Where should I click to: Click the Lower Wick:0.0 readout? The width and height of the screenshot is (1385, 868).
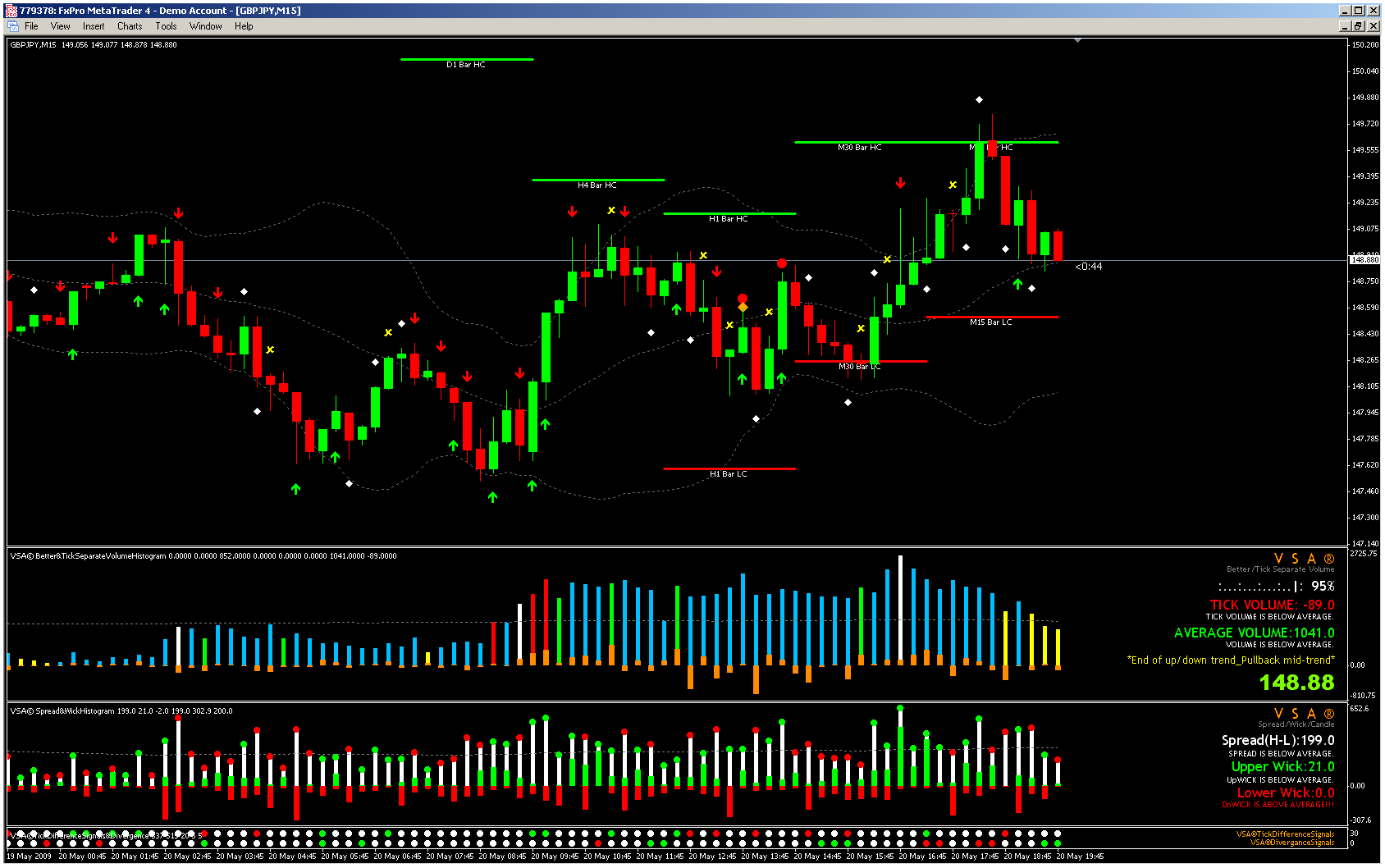coord(1286,793)
